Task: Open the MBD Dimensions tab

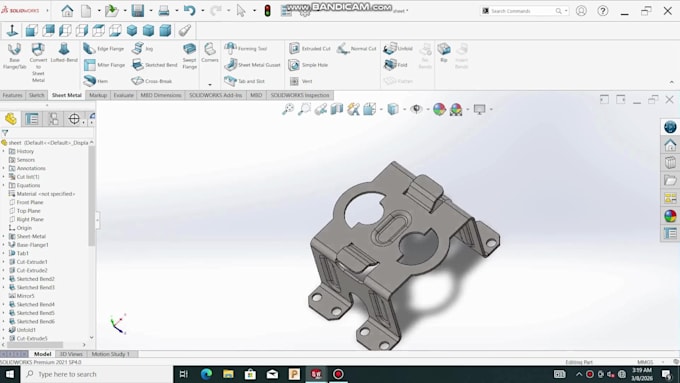Action: tap(160, 95)
